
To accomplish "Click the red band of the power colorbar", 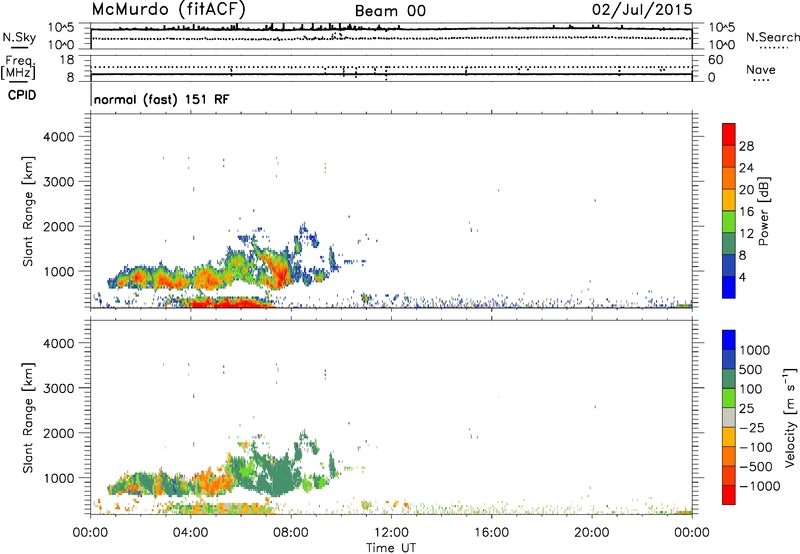I will pos(729,134).
